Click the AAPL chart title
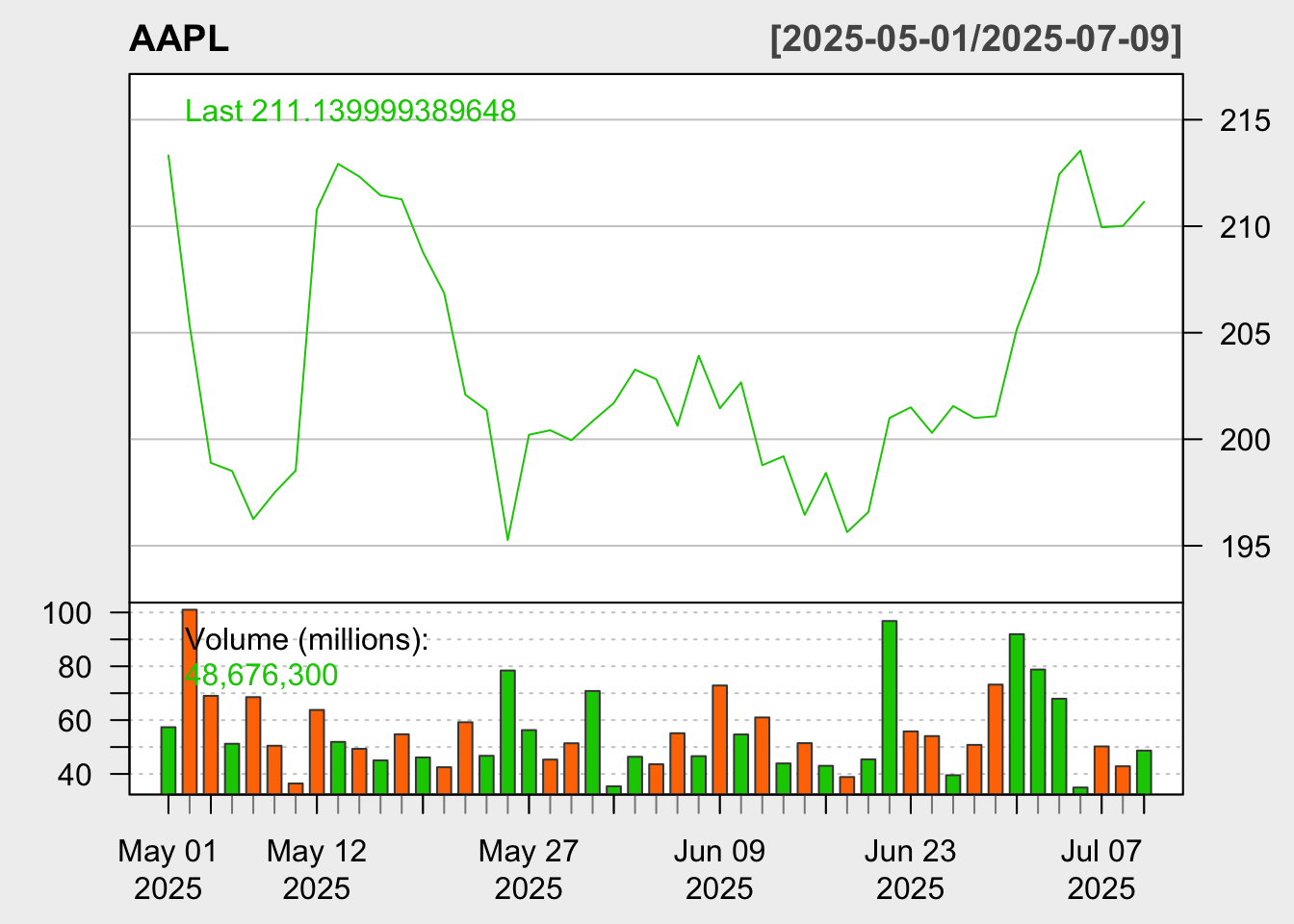The height and width of the screenshot is (924, 1294). [179, 39]
